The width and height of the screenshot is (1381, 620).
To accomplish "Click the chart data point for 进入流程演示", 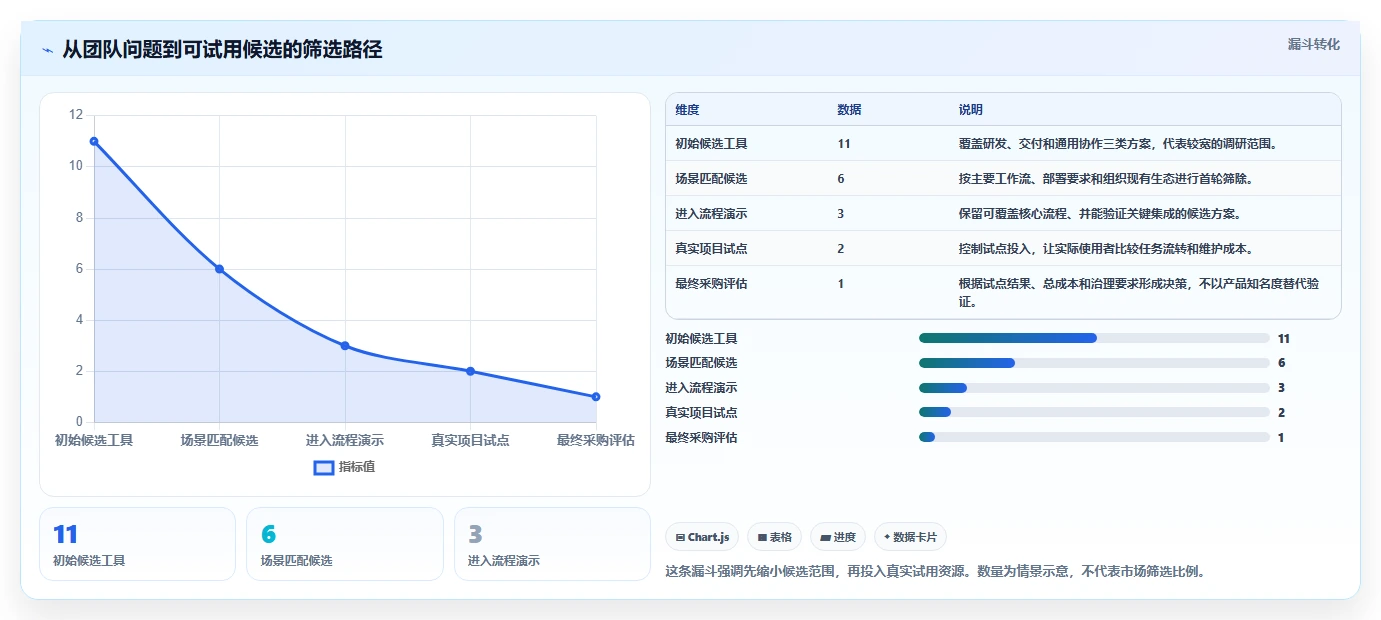I will tap(345, 346).
